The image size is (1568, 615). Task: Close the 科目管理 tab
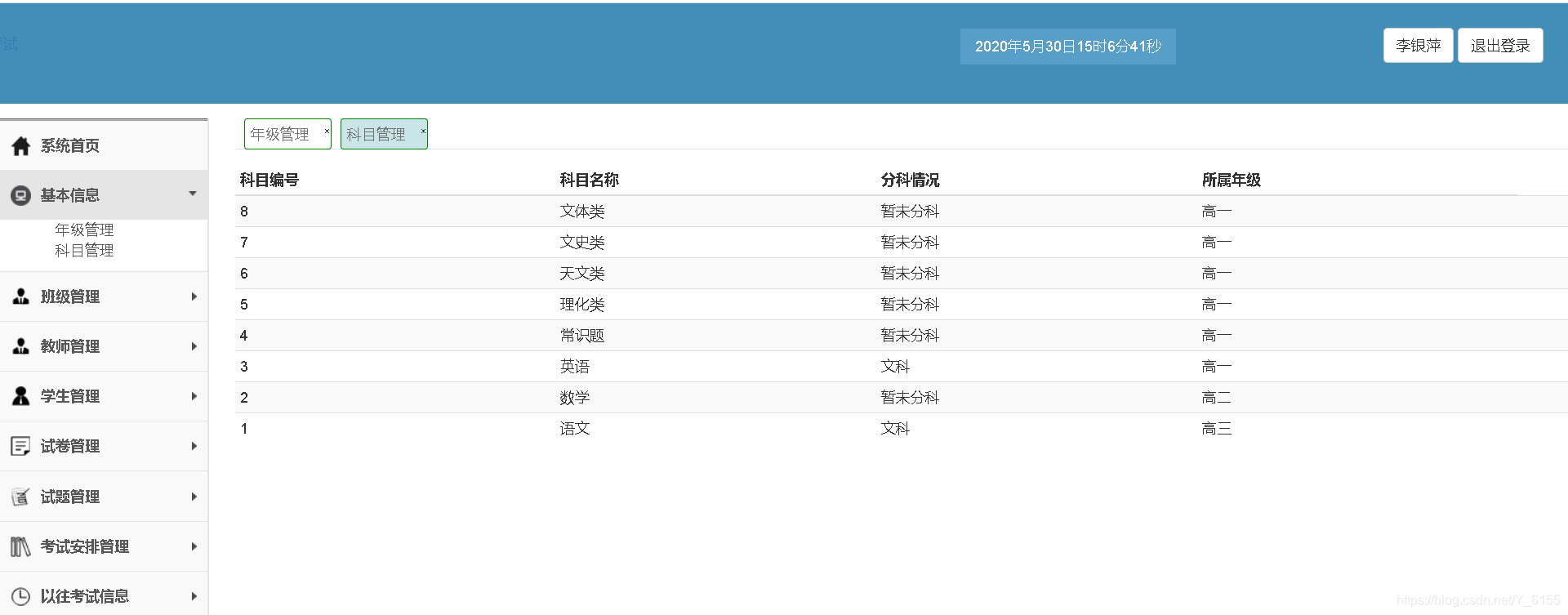tap(423, 131)
